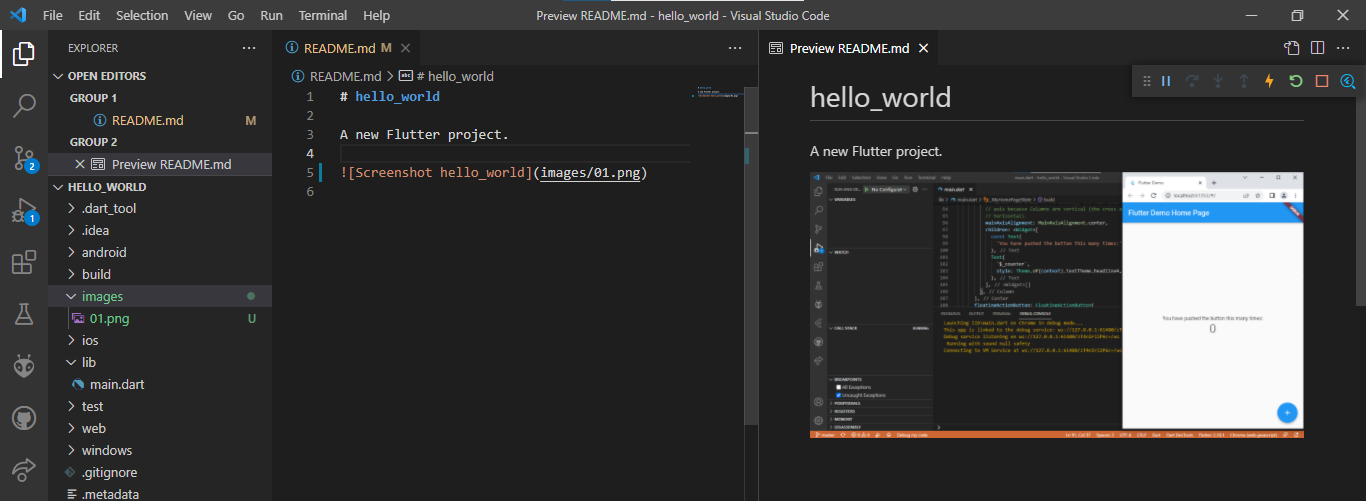Pause the debug session
Viewport: 1366px width, 501px height.
(1165, 81)
